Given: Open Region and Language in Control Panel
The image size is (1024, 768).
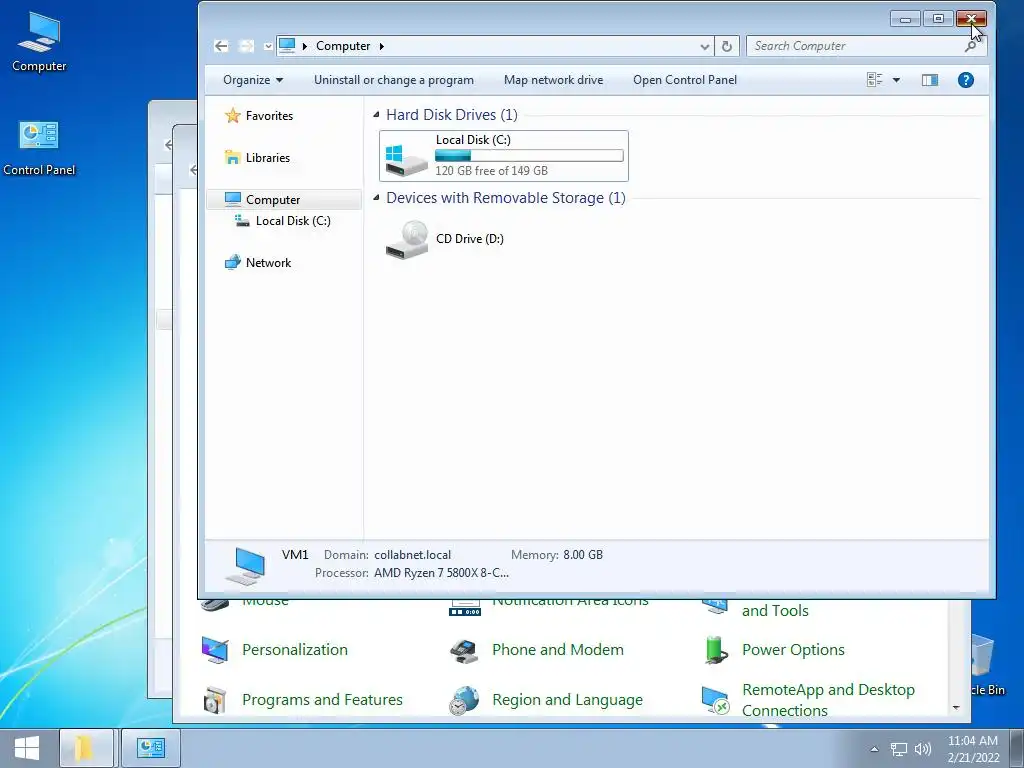Looking at the screenshot, I should pos(567,699).
